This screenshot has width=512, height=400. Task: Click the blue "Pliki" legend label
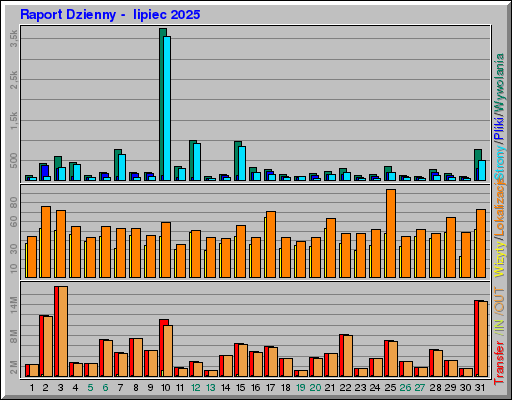click(500, 128)
